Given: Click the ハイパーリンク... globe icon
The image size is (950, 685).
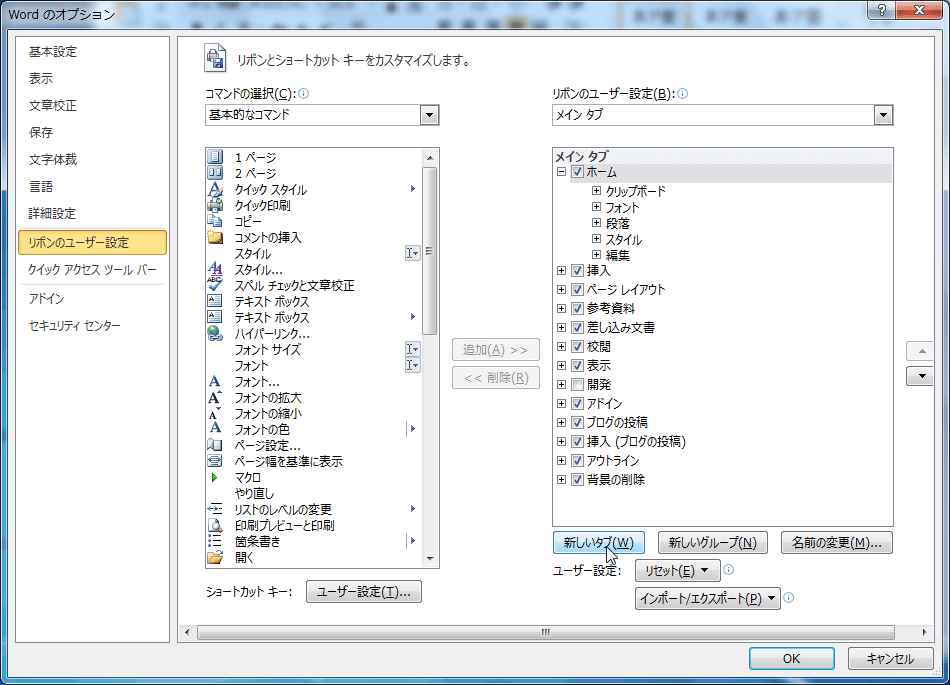Looking at the screenshot, I should click(215, 333).
